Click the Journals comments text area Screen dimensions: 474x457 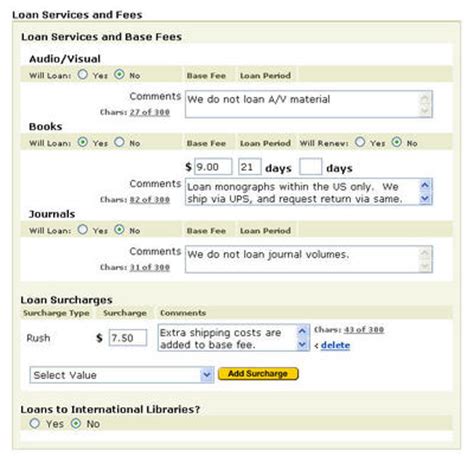309,259
